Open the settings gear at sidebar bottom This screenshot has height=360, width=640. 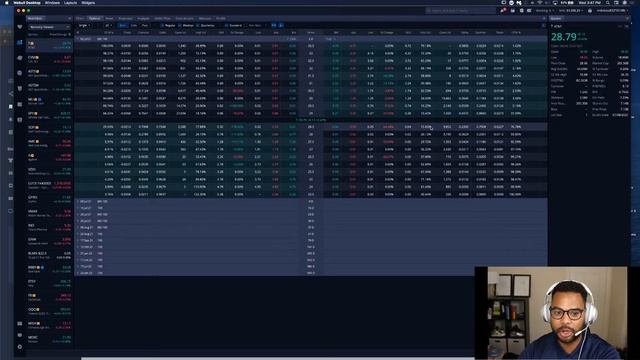tap(20, 347)
